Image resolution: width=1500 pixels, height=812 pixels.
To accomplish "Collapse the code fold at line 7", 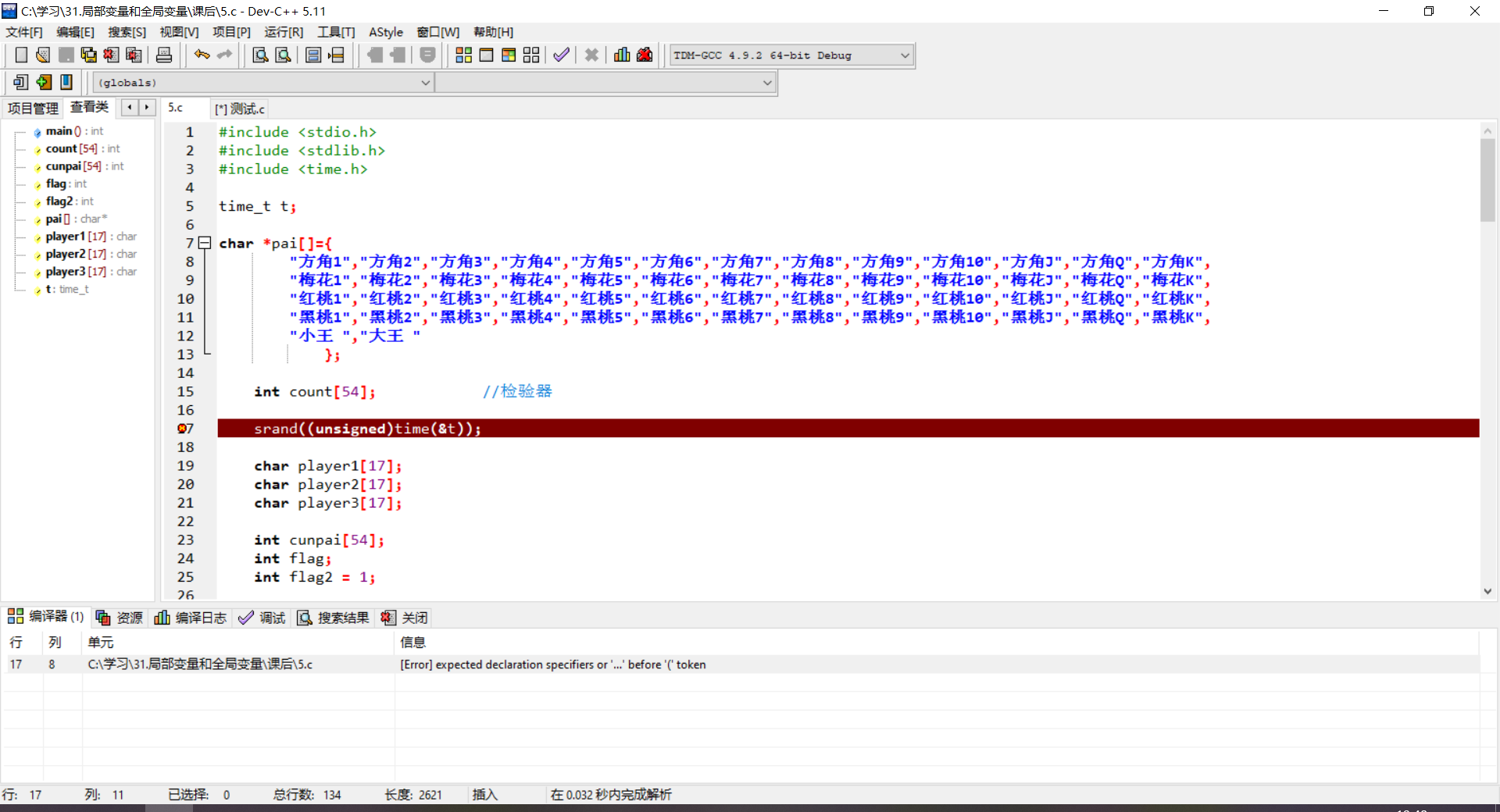I will 205,243.
